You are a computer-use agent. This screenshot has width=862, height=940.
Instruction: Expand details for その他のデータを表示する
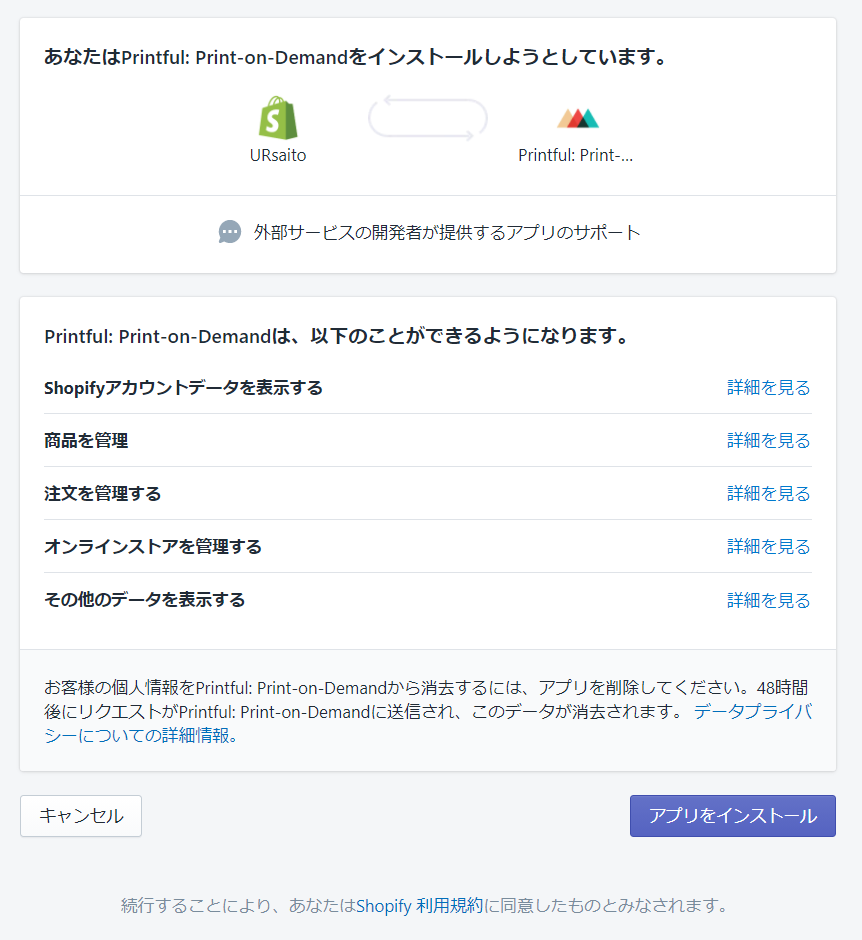(x=768, y=600)
